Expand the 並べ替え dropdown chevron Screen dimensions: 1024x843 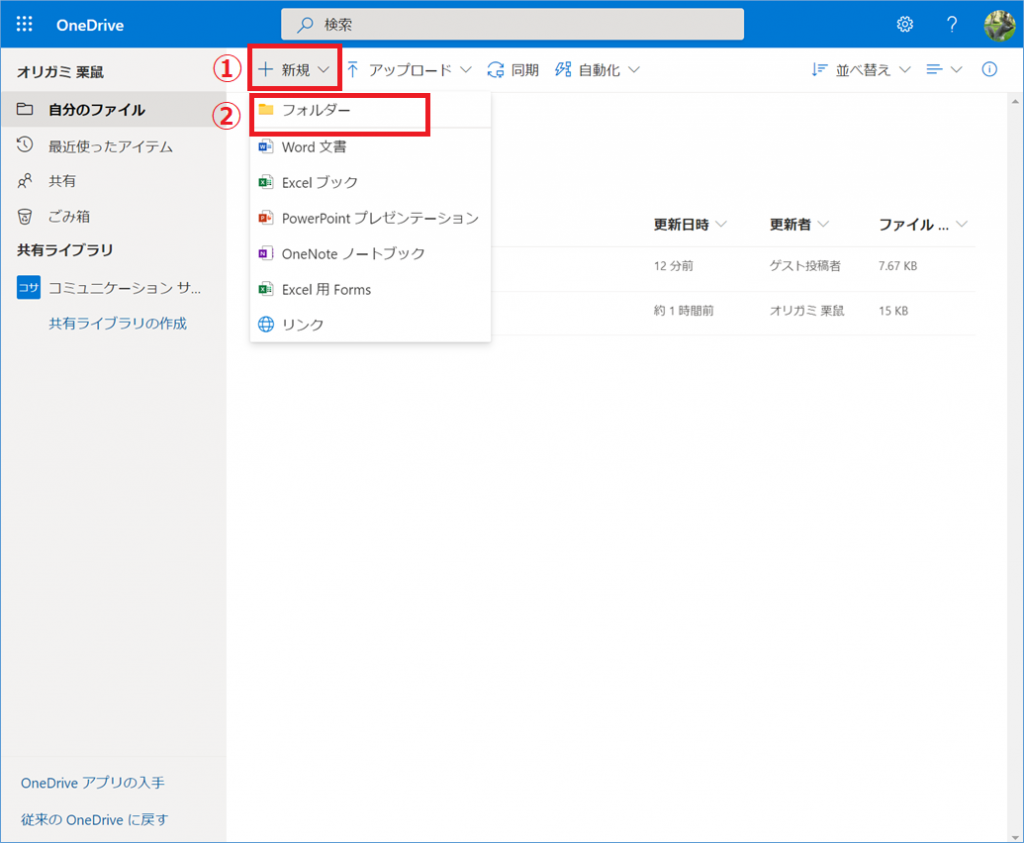904,70
